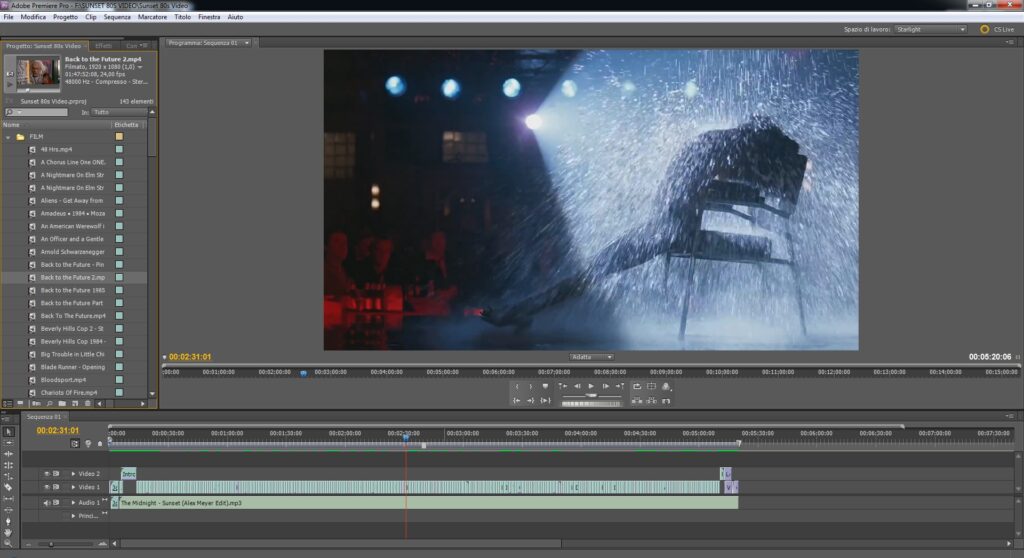
Task: Select the Ripple Edit tool
Action: tap(8, 453)
